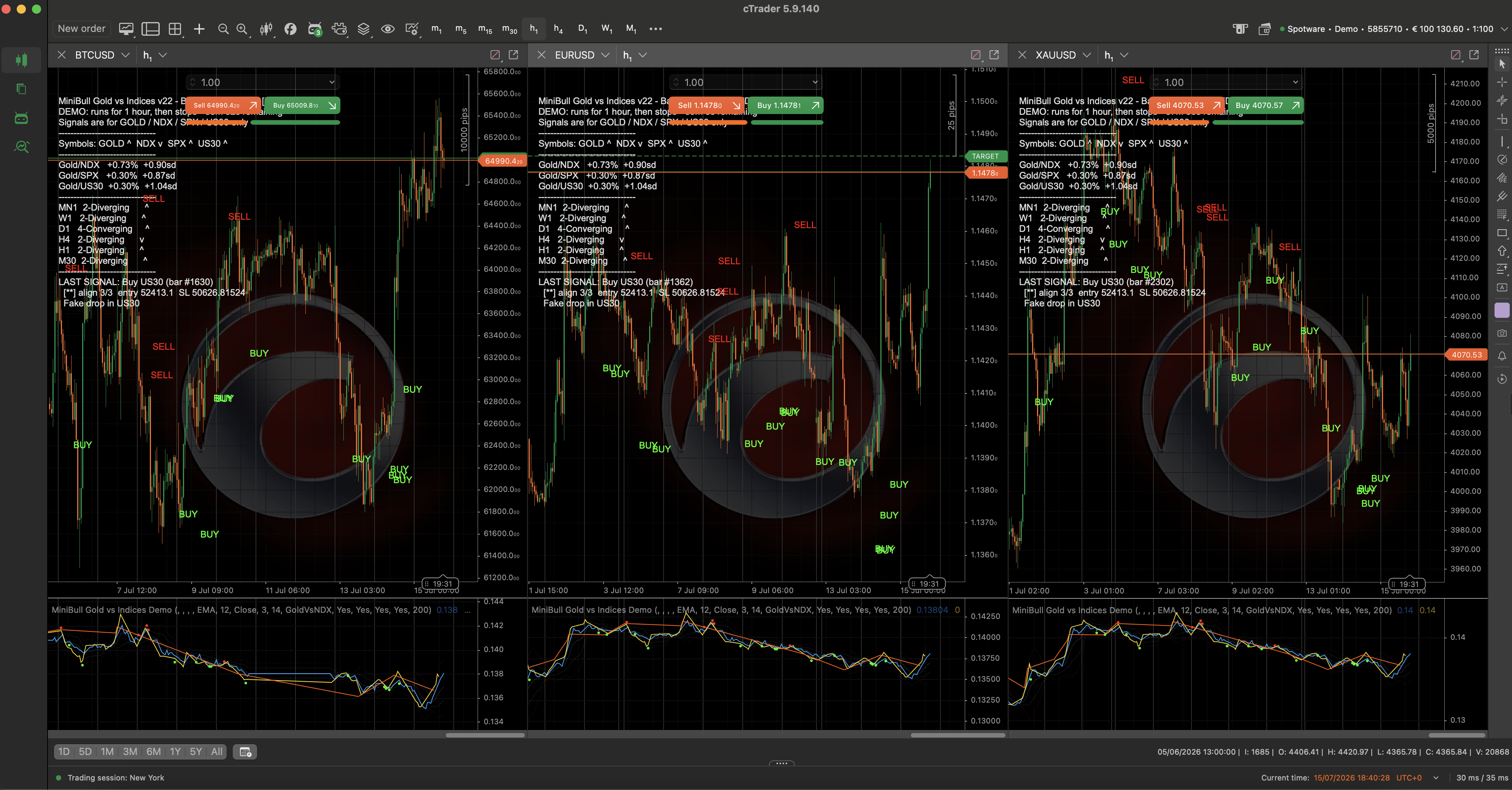Image resolution: width=1512 pixels, height=790 pixels.
Task: Open the plugins engine icon
Action: [339, 29]
